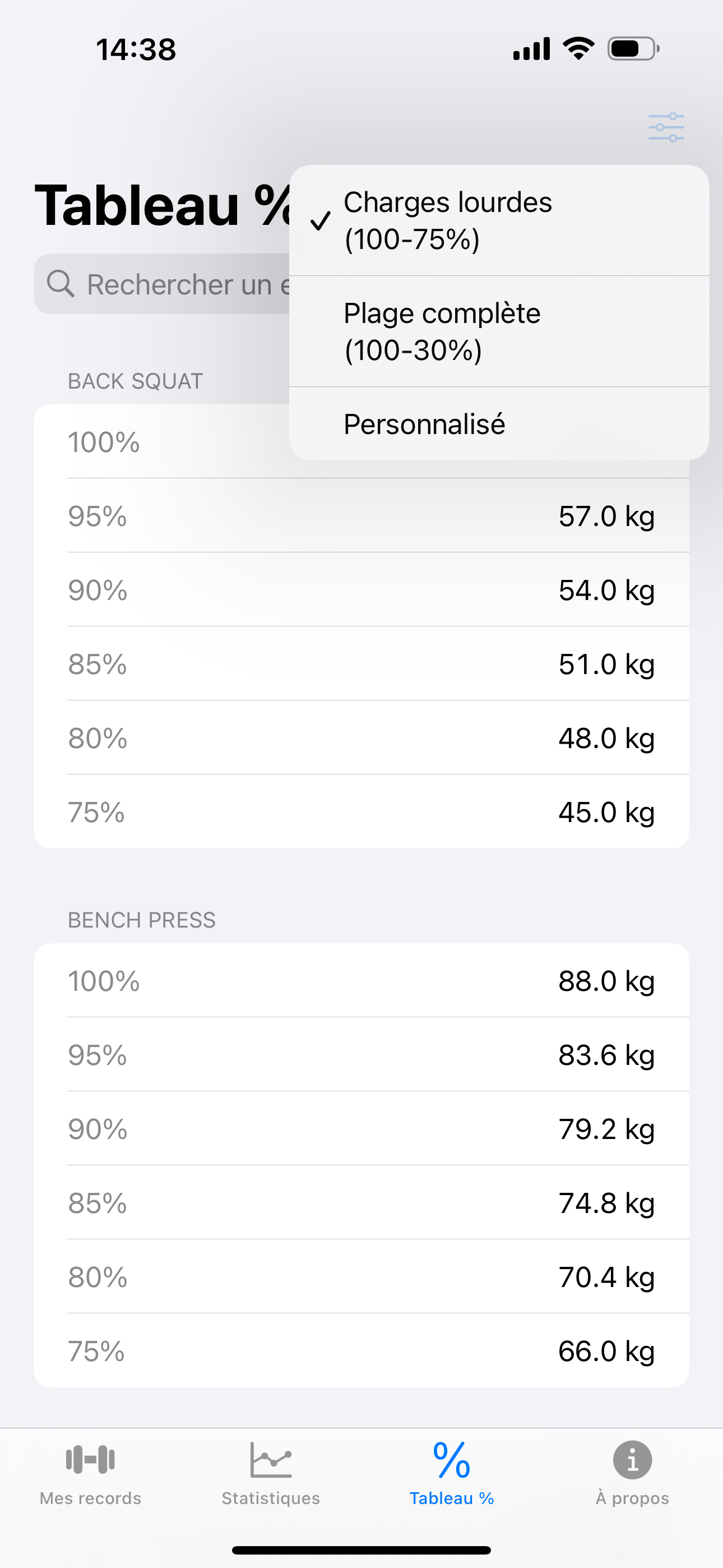This screenshot has width=723, height=1568.
Task: Tap Bench Press 75% row 66.0 kg
Action: 361,1351
